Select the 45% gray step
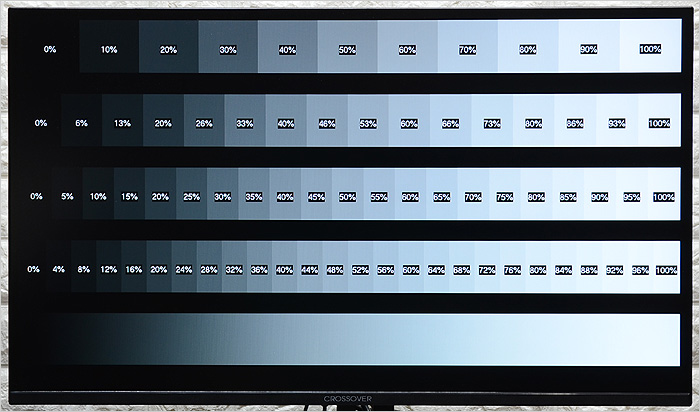 (316, 197)
